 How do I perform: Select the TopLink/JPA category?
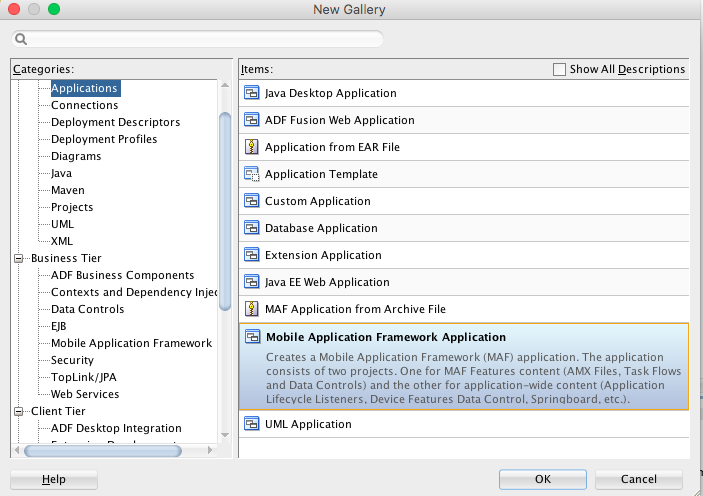[84, 378]
